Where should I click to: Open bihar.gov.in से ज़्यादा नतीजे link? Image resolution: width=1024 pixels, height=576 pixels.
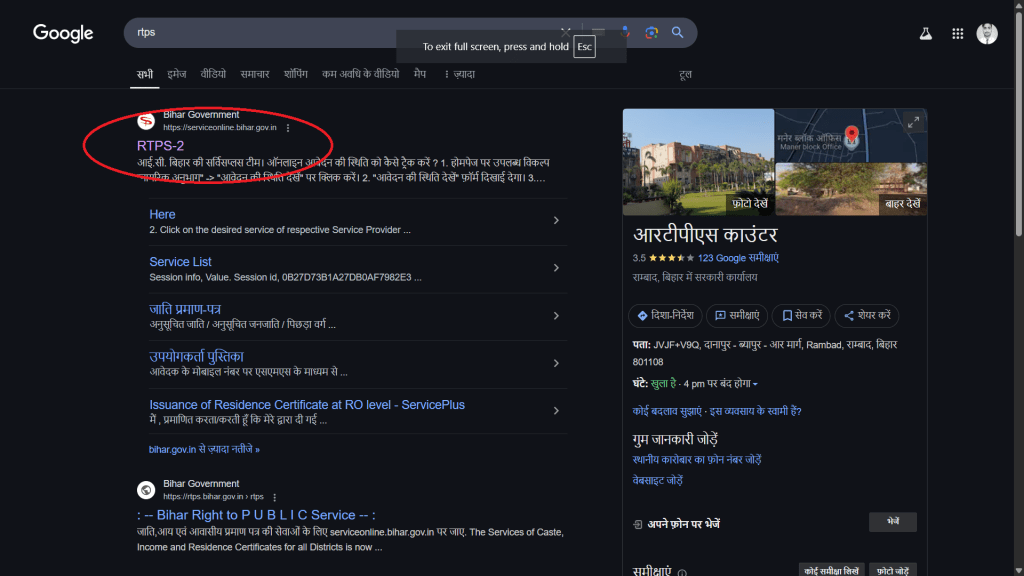click(x=204, y=449)
